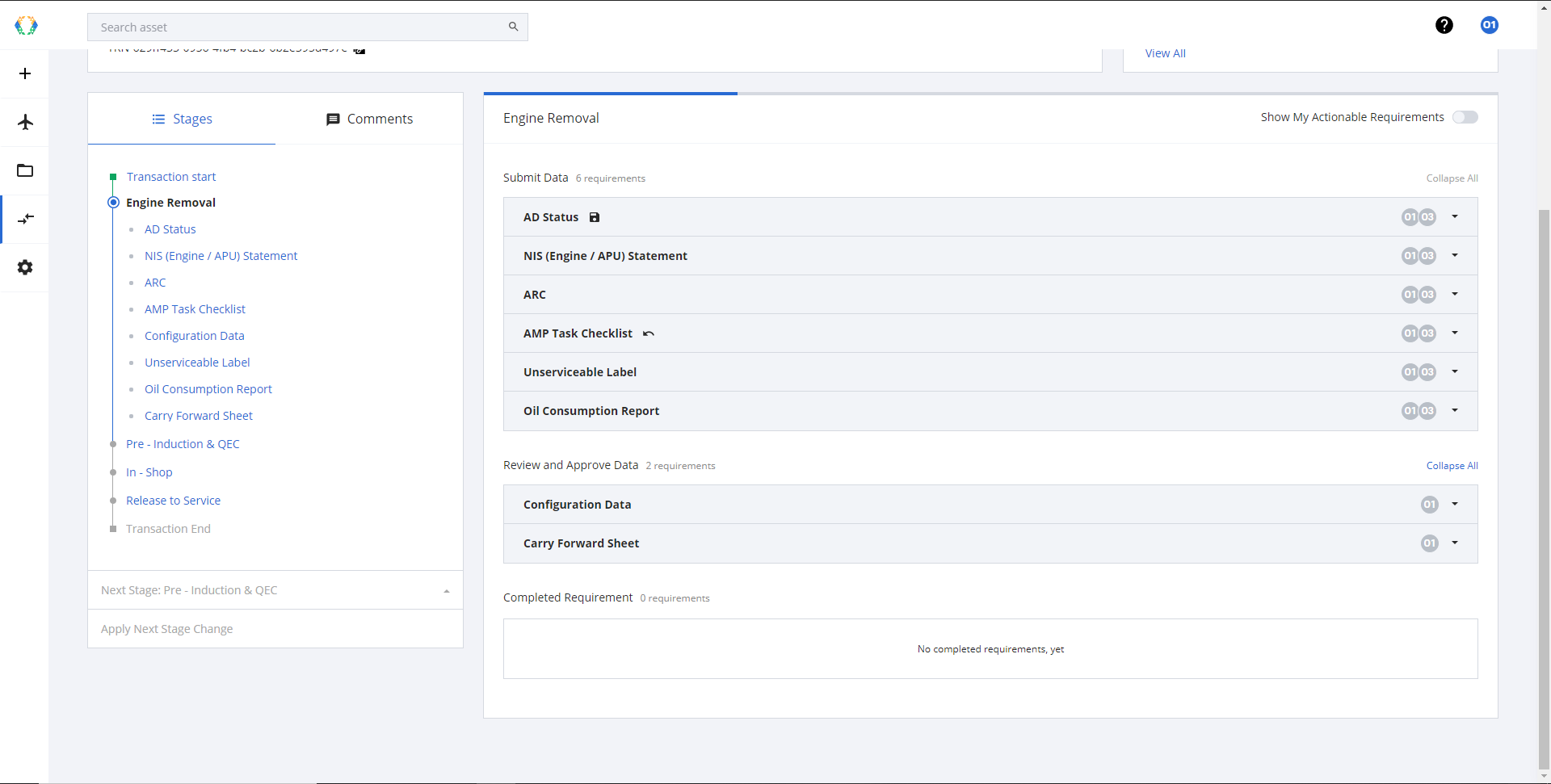Click the 03 badge on ARC row

coord(1427,295)
